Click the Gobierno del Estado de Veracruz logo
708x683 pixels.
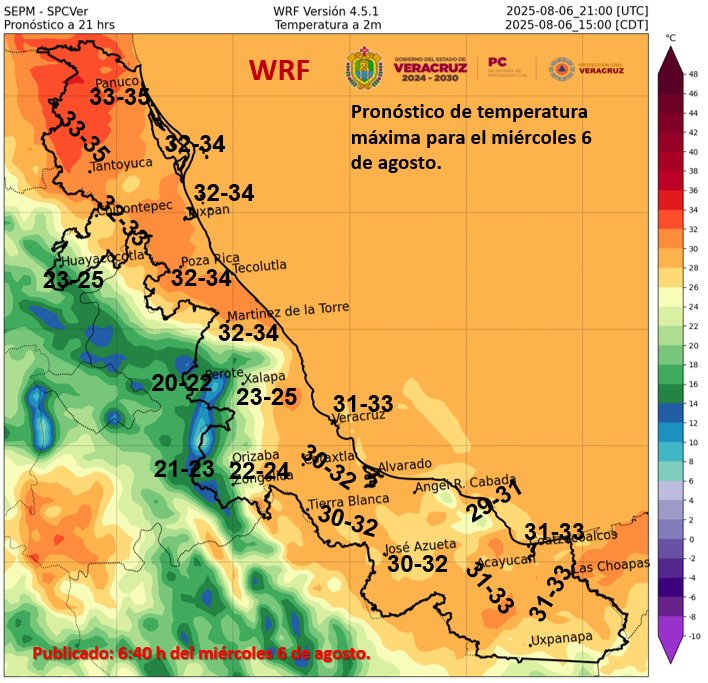431,68
